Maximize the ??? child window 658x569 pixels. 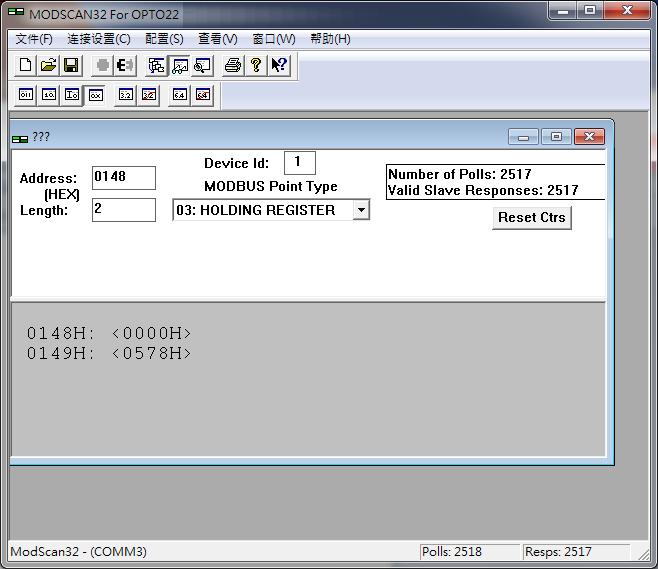tap(556, 137)
